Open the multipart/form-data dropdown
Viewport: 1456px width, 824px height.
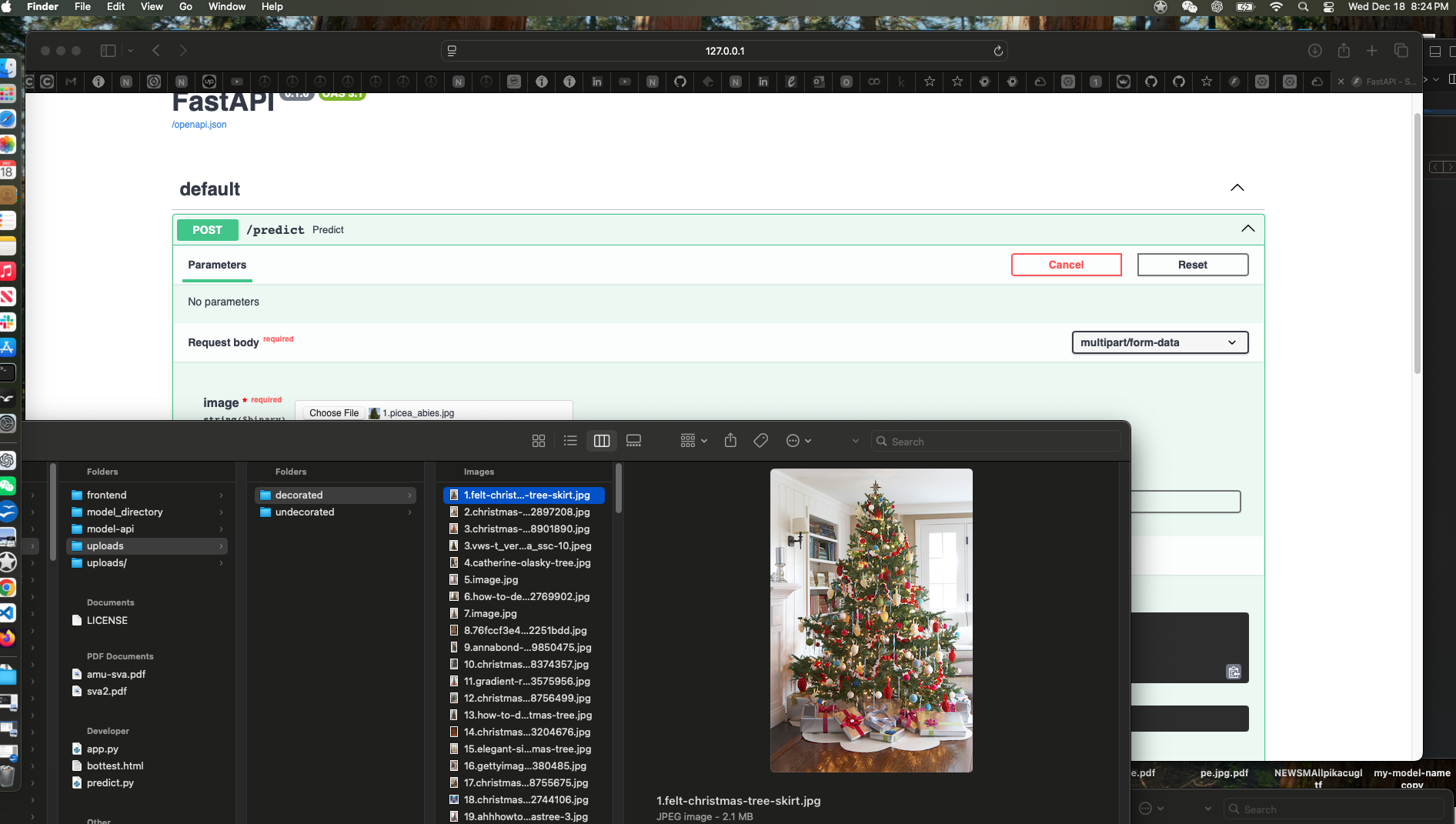coord(1159,342)
